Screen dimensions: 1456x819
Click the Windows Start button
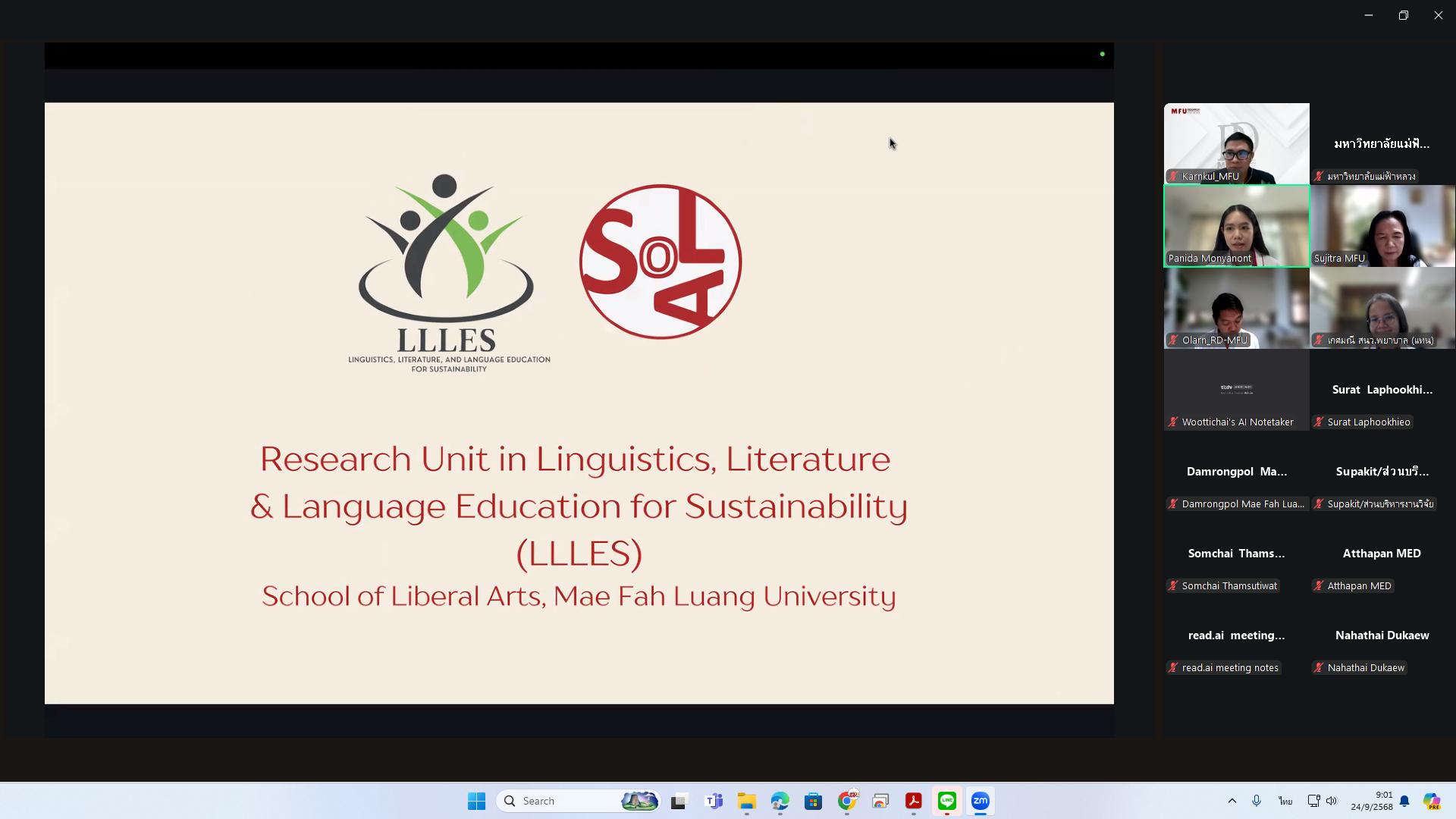pos(476,801)
